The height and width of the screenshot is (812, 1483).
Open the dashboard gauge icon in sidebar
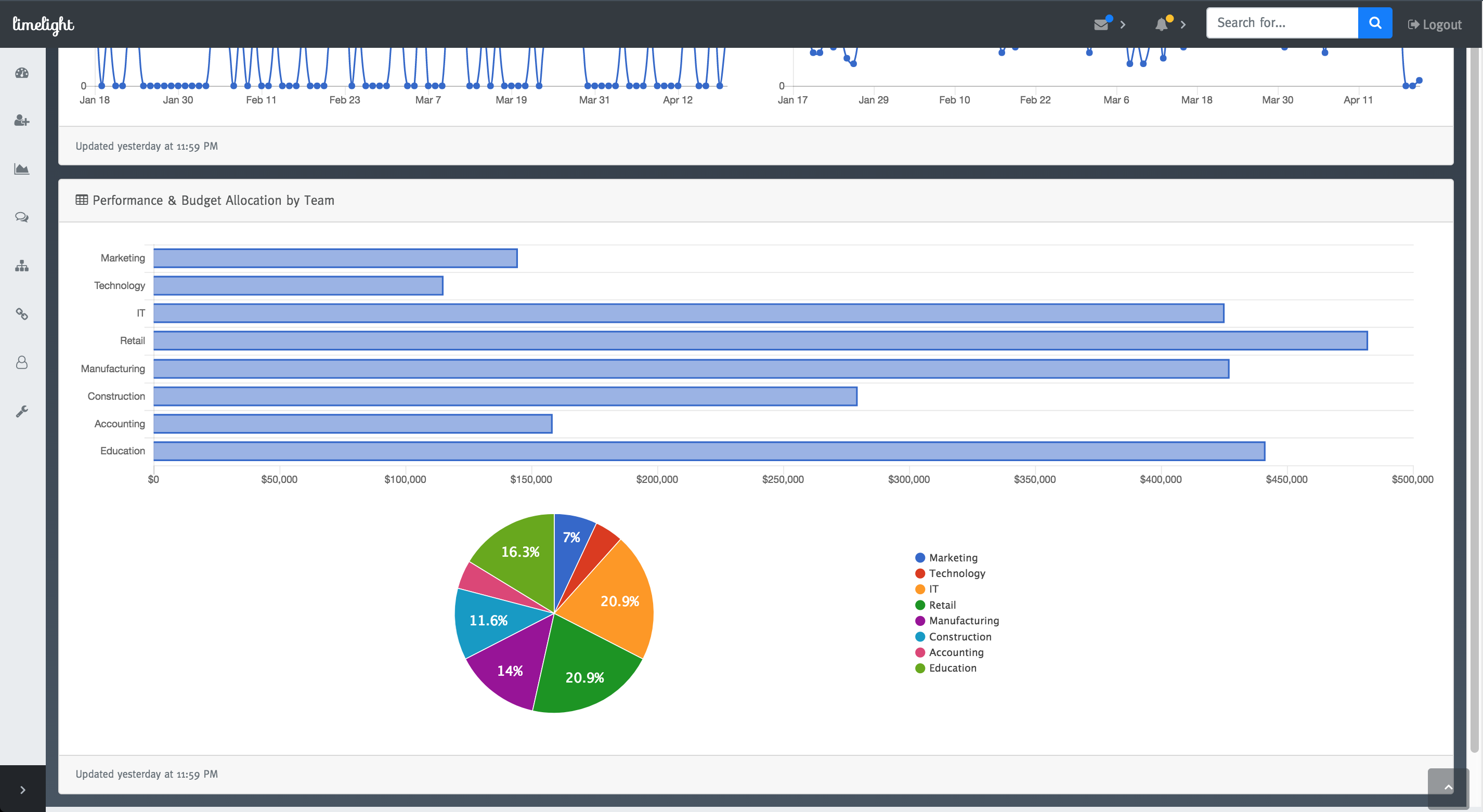[x=22, y=73]
